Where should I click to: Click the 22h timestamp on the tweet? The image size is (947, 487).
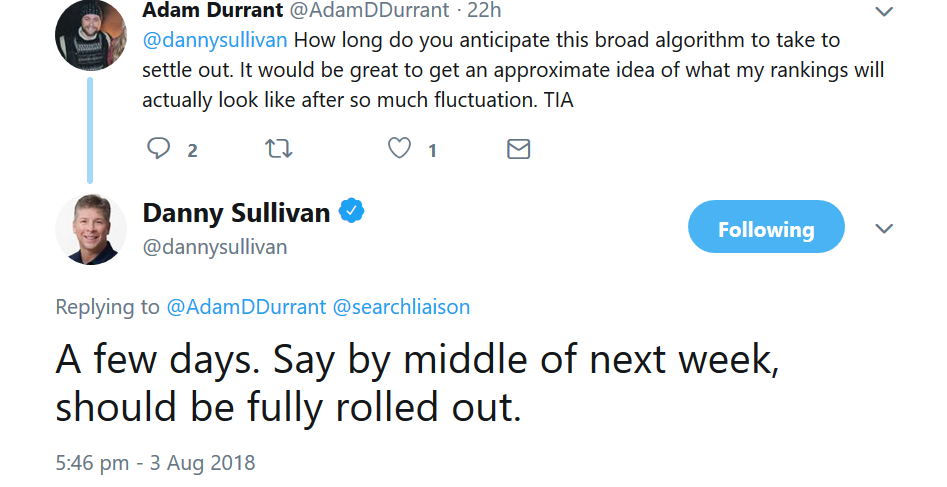[x=483, y=11]
